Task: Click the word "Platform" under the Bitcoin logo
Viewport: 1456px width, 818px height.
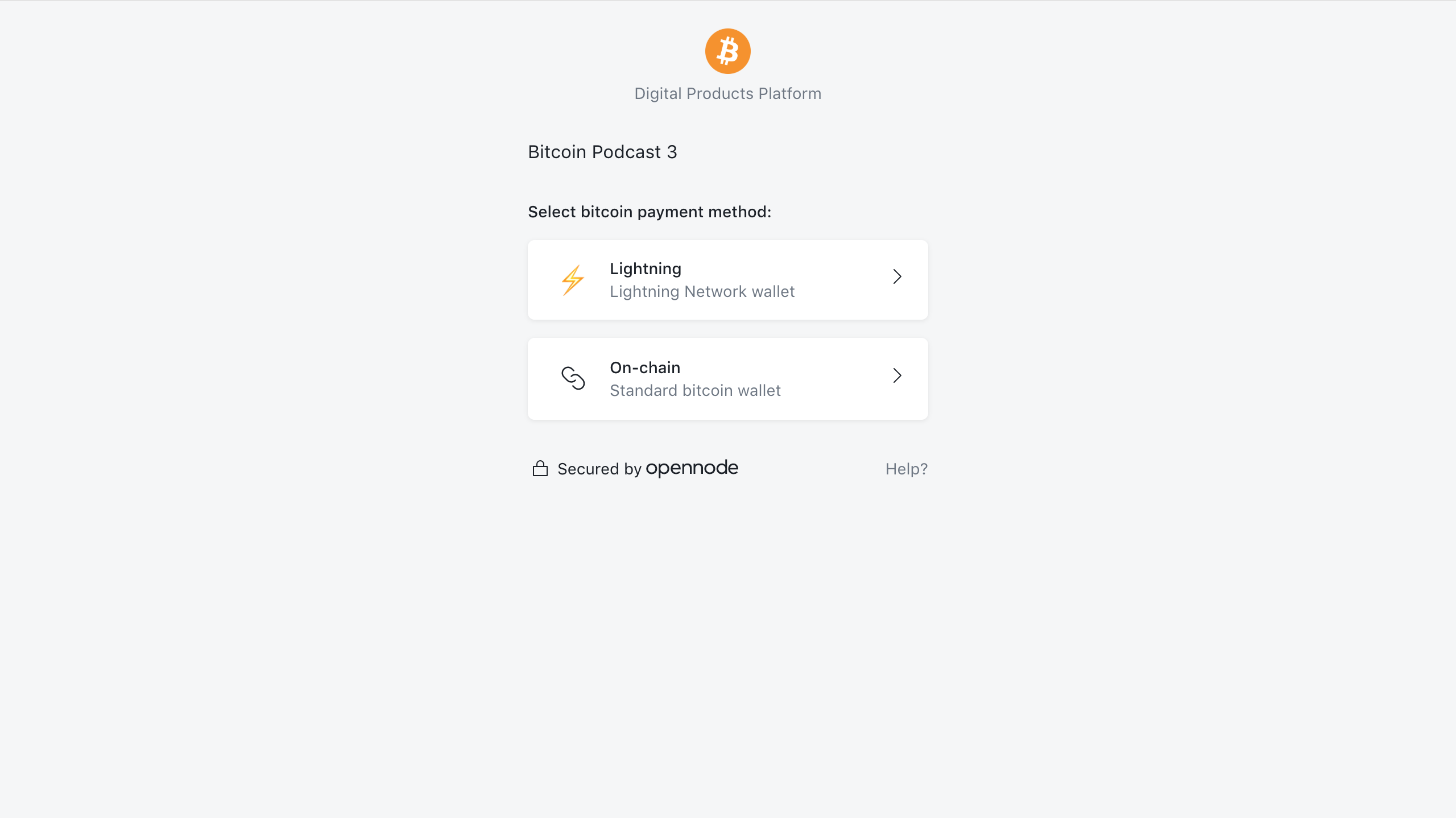Action: click(x=789, y=93)
